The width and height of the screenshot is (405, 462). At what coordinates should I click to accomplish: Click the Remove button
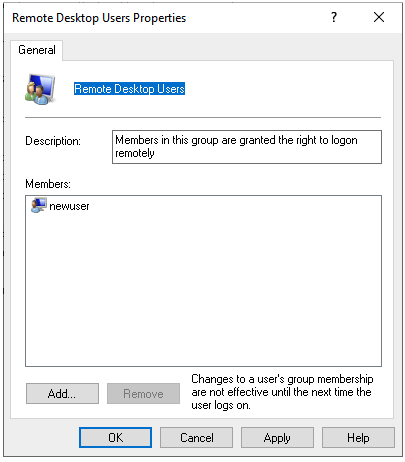(143, 394)
